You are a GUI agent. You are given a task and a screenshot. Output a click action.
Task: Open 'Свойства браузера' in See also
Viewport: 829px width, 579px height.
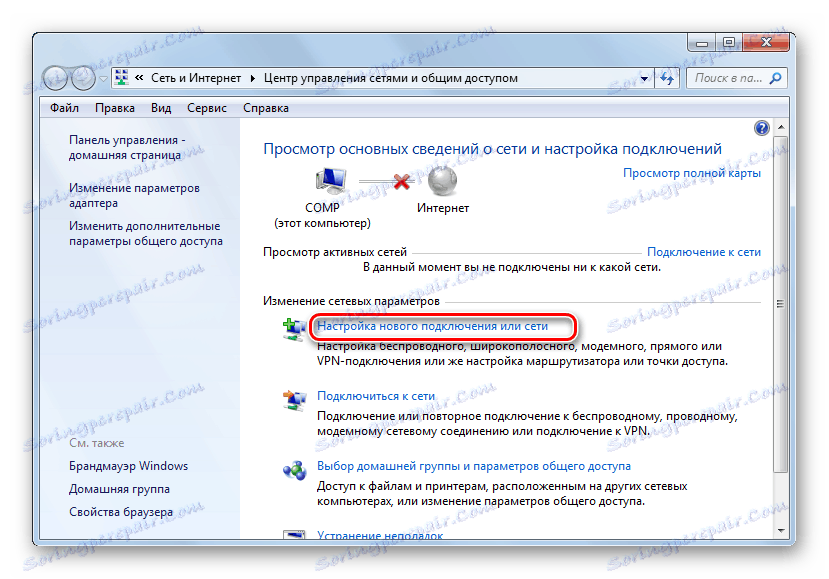click(x=121, y=512)
